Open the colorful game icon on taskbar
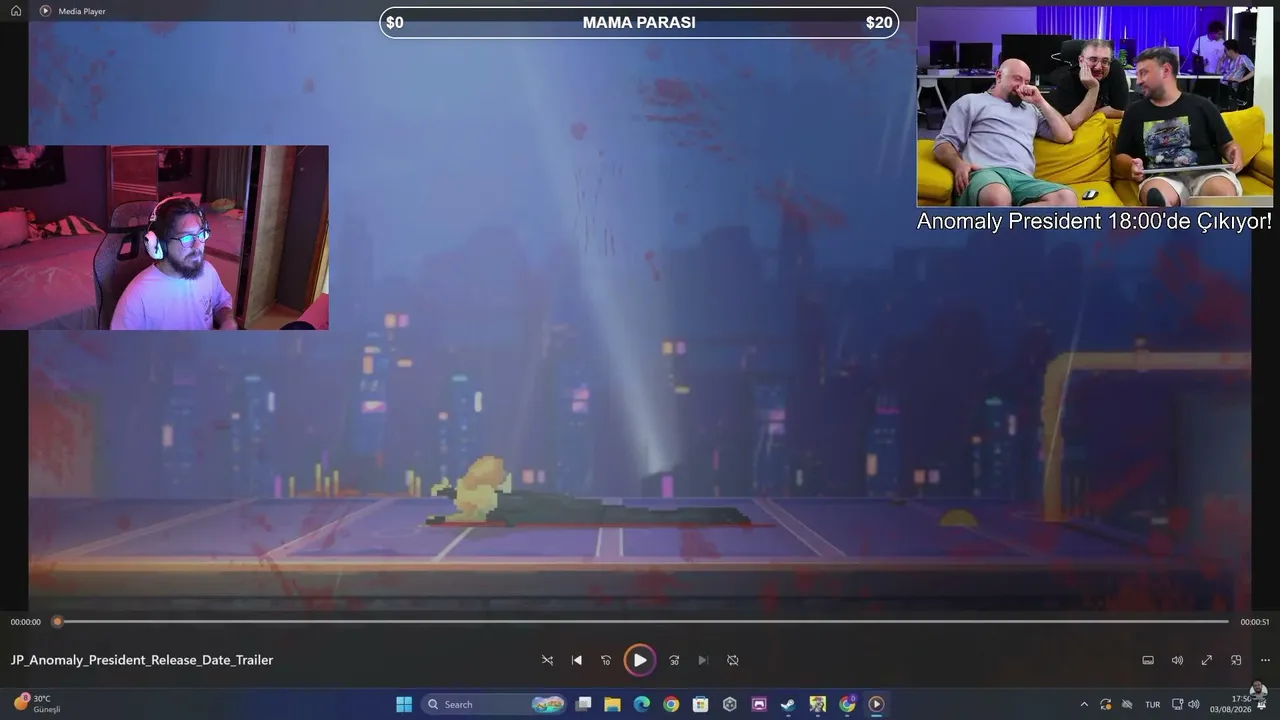This screenshot has height=720, width=1280. click(818, 704)
